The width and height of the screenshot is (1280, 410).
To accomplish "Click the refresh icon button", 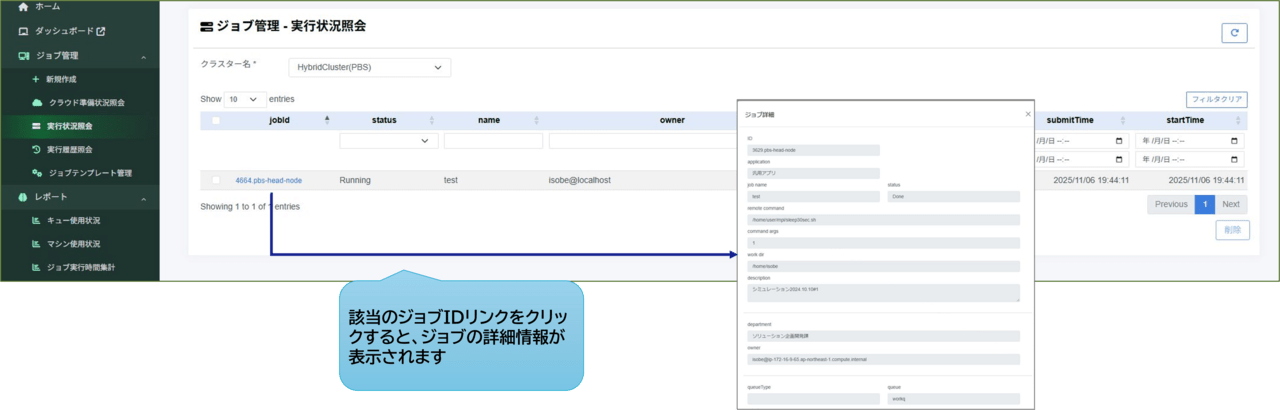I will [x=1234, y=33].
